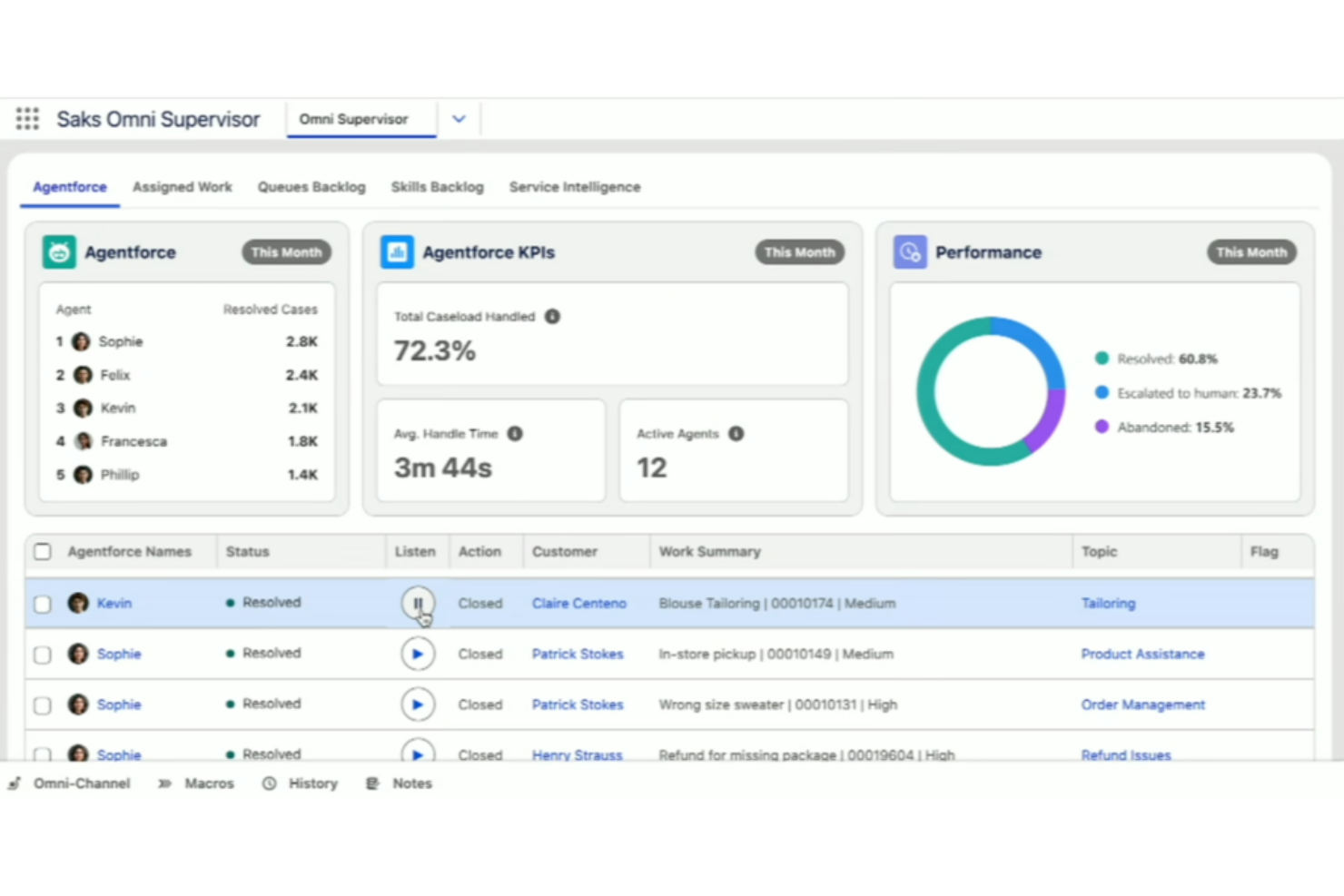
Task: Open the Tailoring topic link
Action: (x=1108, y=603)
